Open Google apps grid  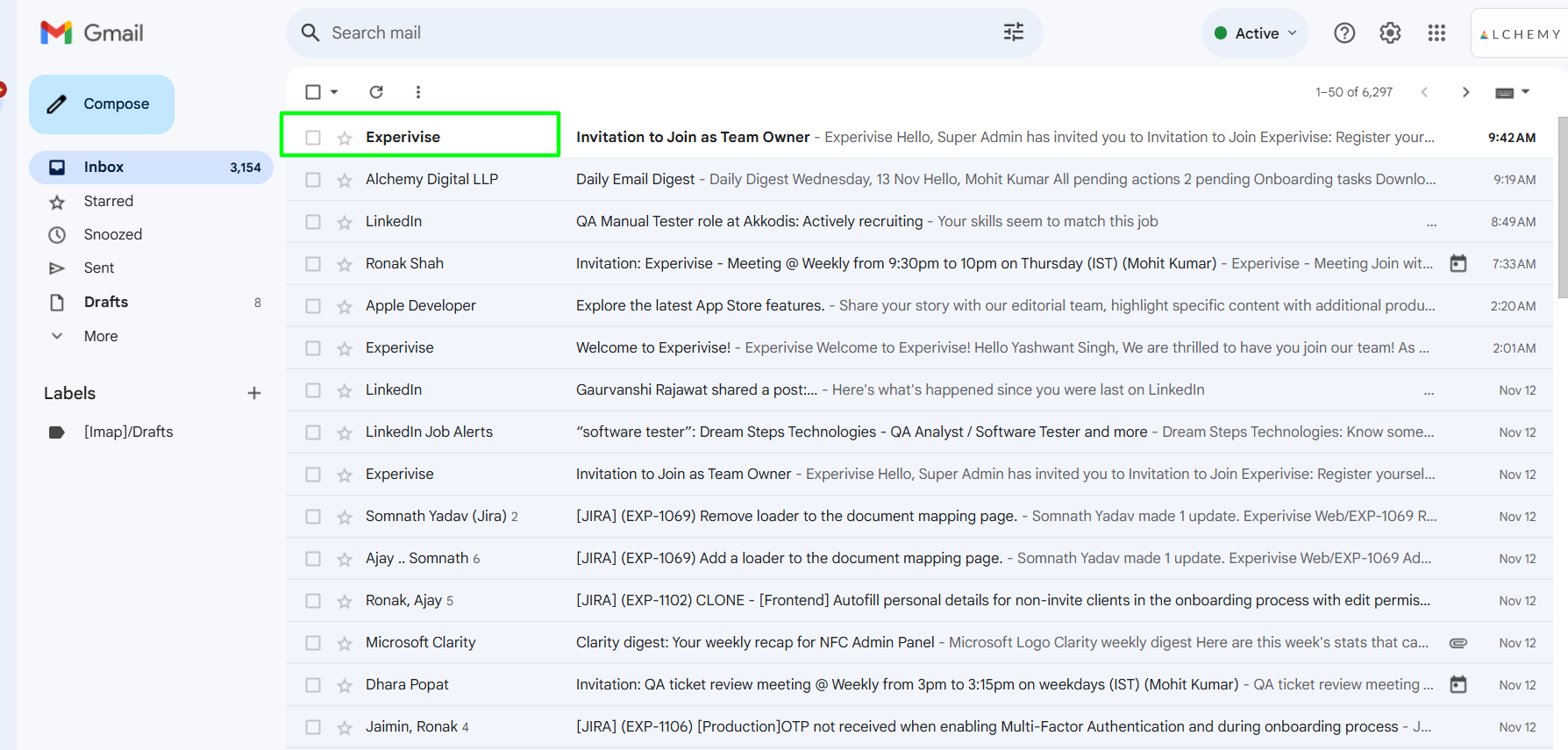tap(1436, 33)
